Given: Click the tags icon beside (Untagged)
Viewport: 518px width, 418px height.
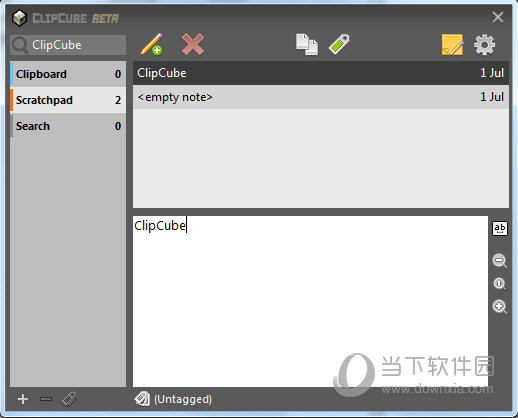Looking at the screenshot, I should click(x=142, y=399).
